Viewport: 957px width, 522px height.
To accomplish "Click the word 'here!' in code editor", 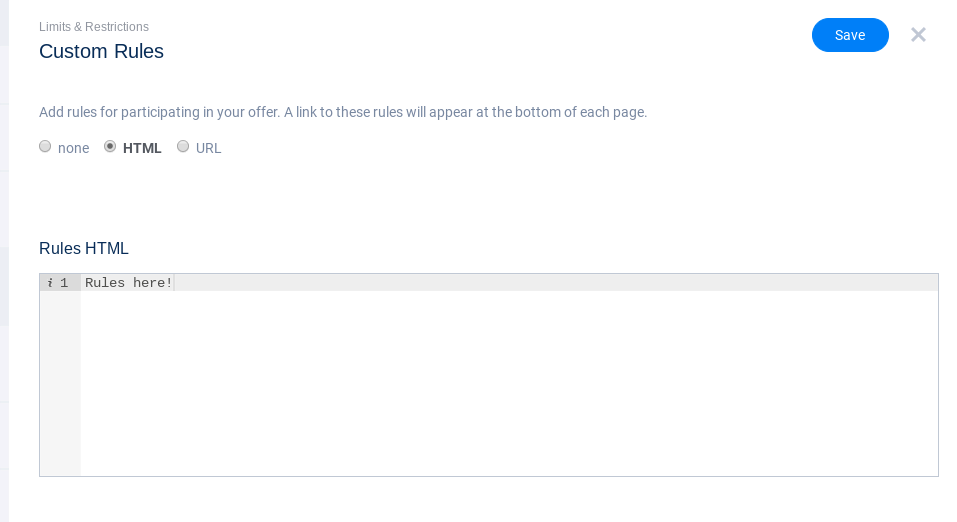I will tap(152, 283).
